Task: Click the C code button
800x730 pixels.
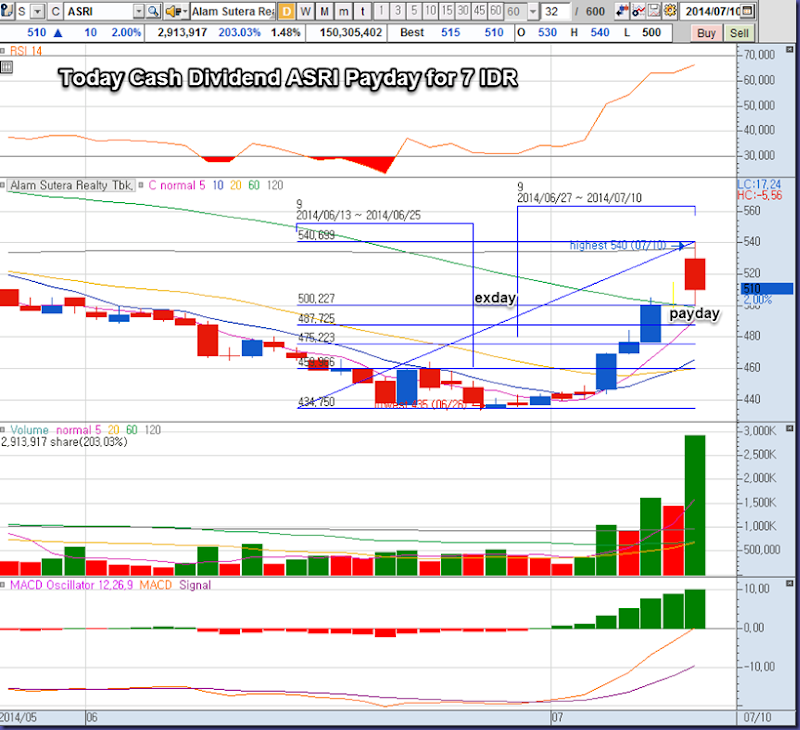Action: [x=56, y=11]
